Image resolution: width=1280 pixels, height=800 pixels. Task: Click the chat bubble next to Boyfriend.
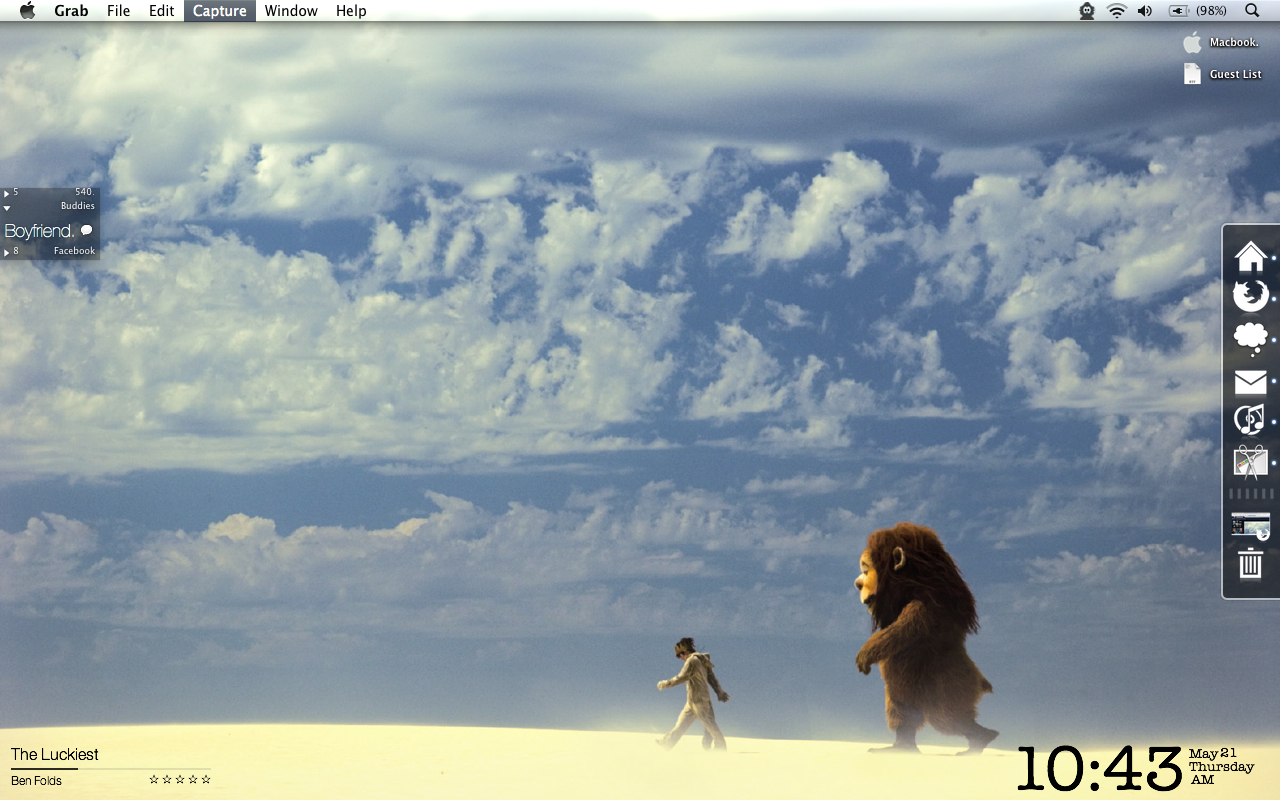pos(86,230)
